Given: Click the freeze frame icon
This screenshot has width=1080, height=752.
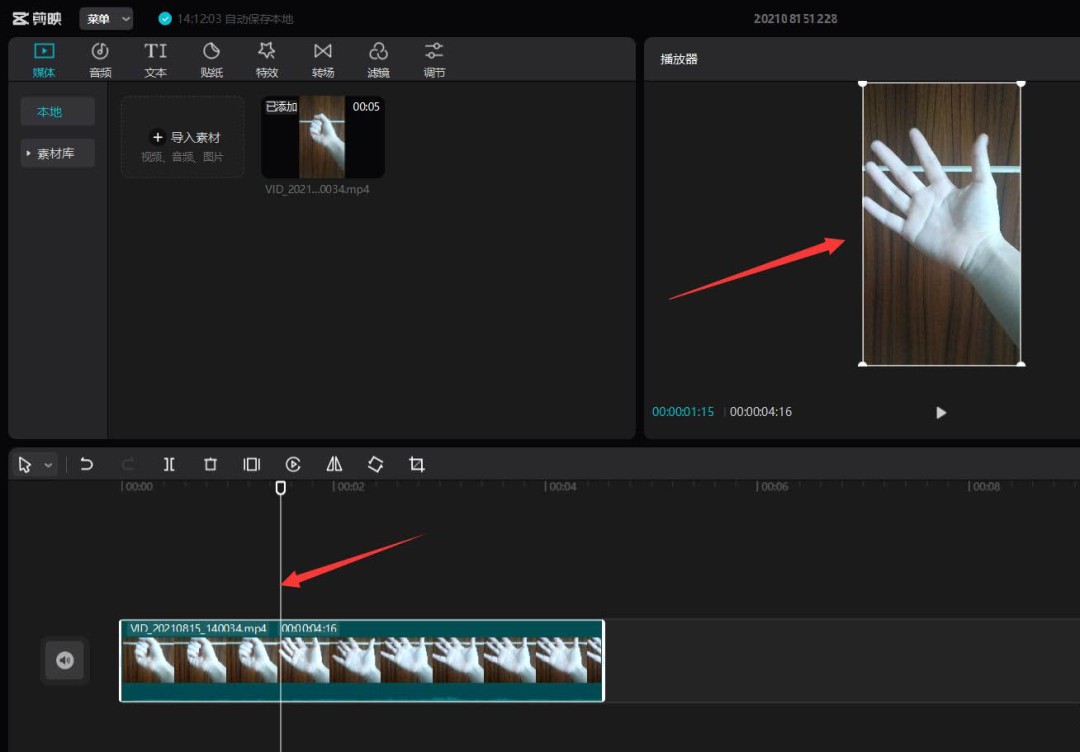Looking at the screenshot, I should tap(251, 464).
